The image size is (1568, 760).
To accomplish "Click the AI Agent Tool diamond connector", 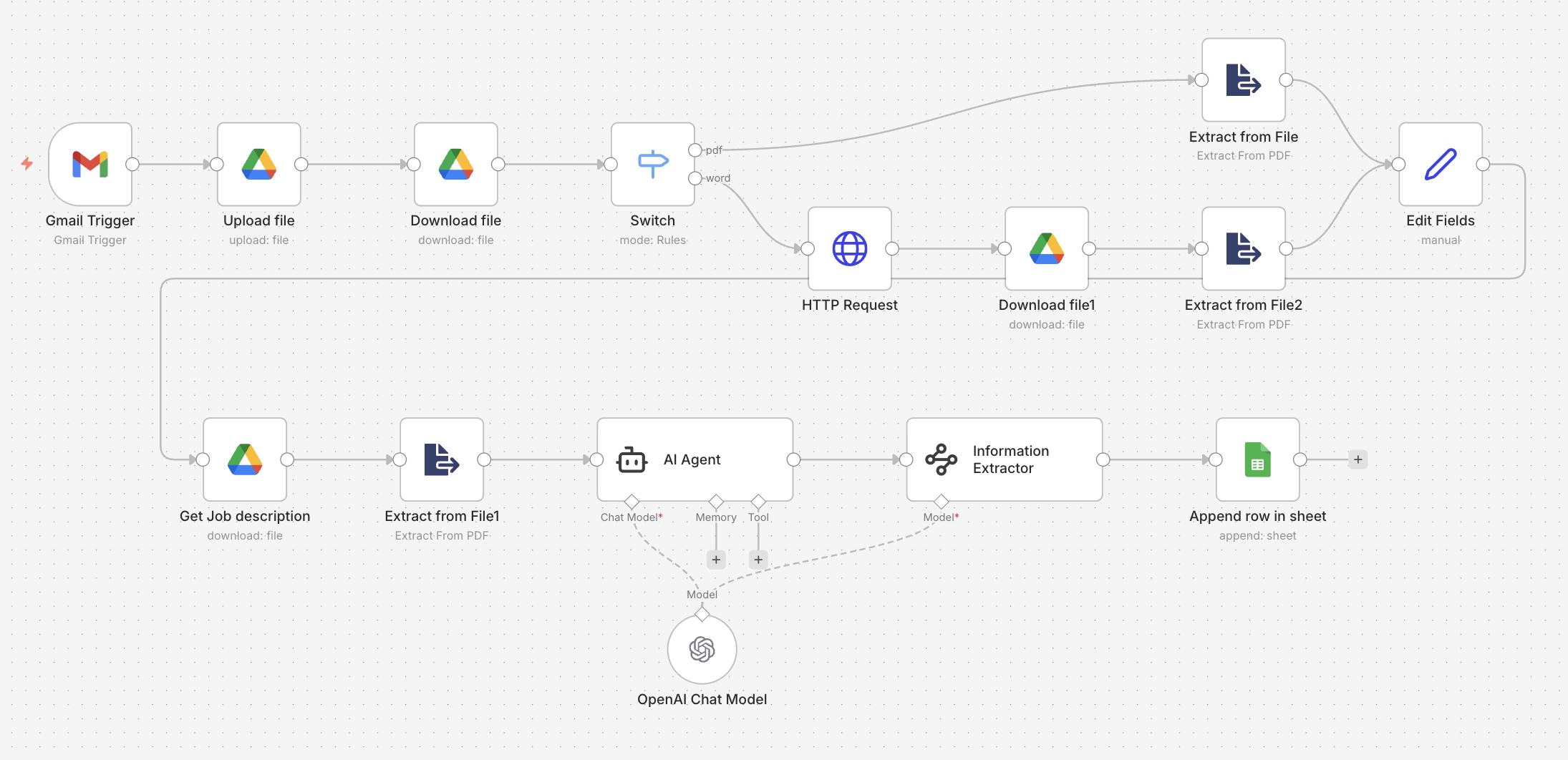I will tap(758, 502).
